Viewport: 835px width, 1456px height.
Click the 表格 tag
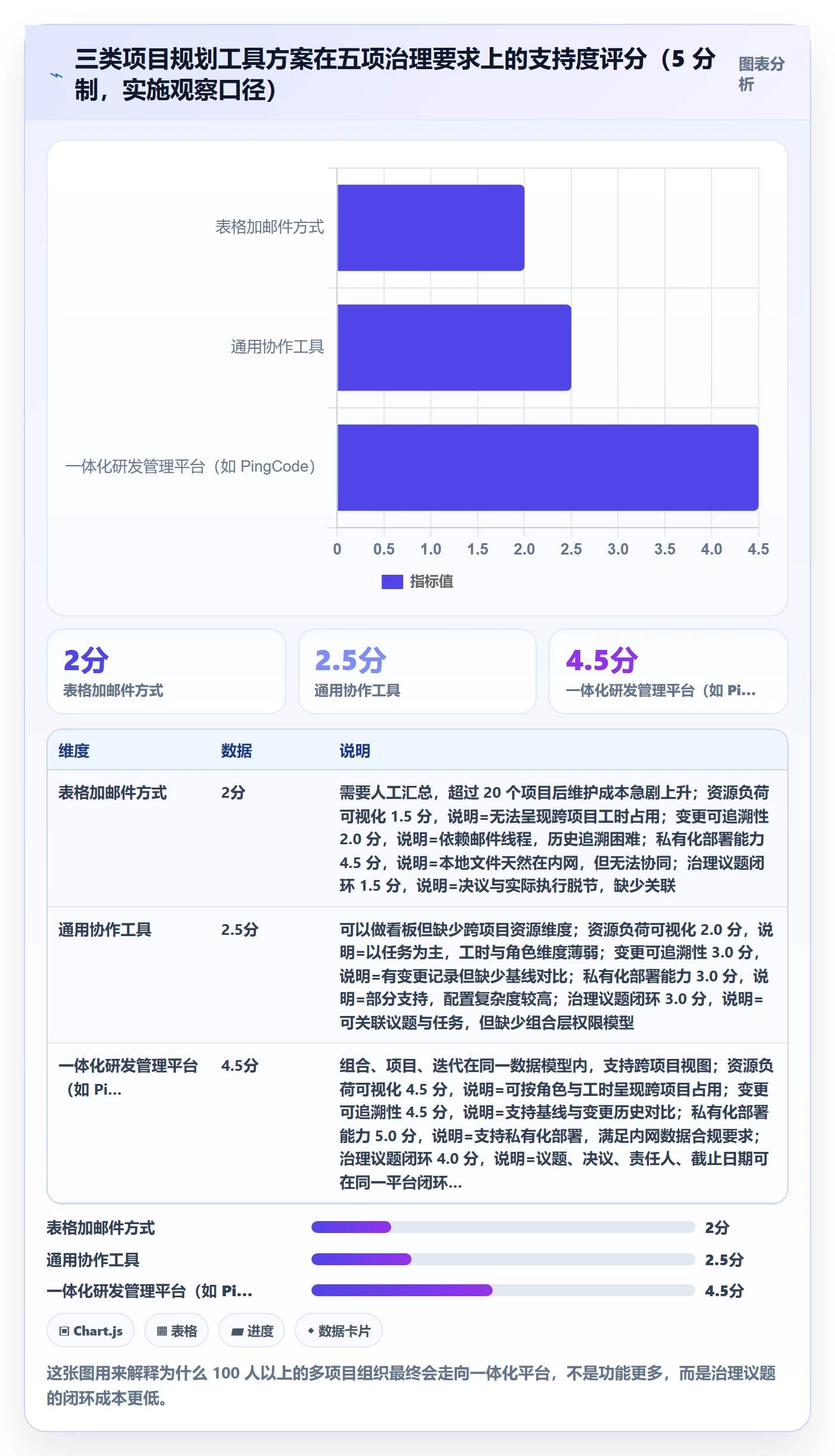[177, 1331]
